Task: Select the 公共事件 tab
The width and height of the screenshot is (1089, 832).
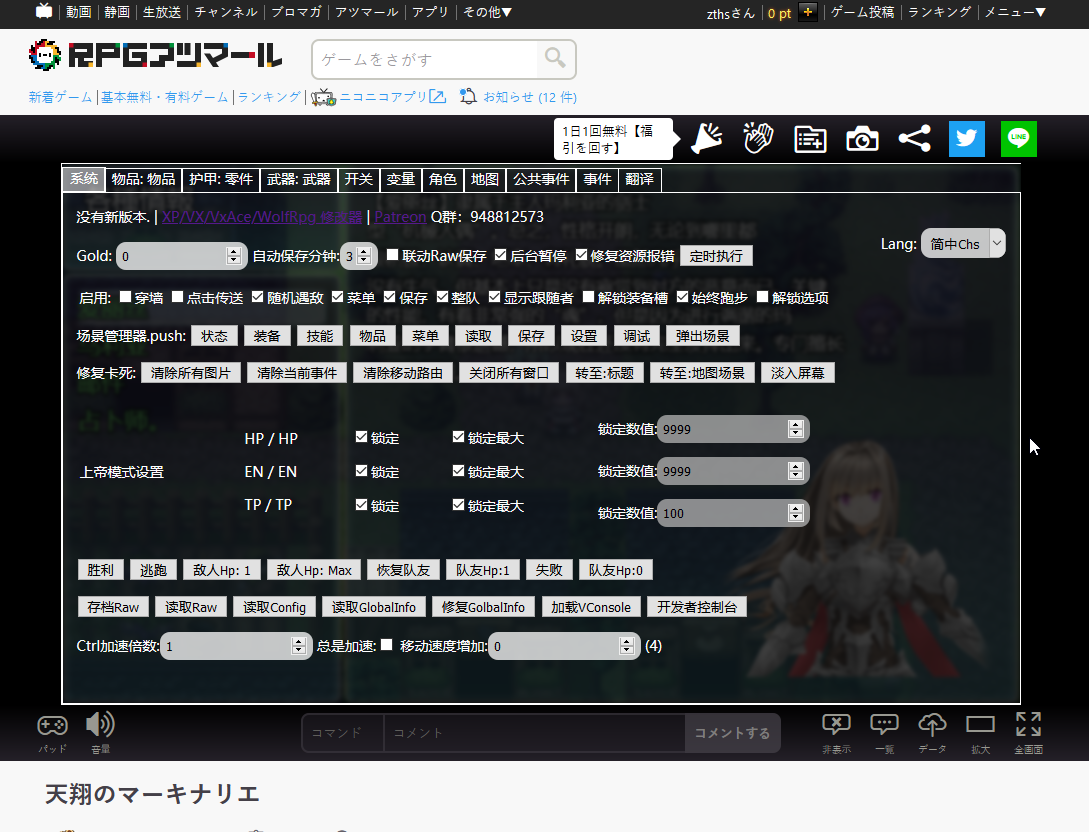Action: (x=538, y=179)
